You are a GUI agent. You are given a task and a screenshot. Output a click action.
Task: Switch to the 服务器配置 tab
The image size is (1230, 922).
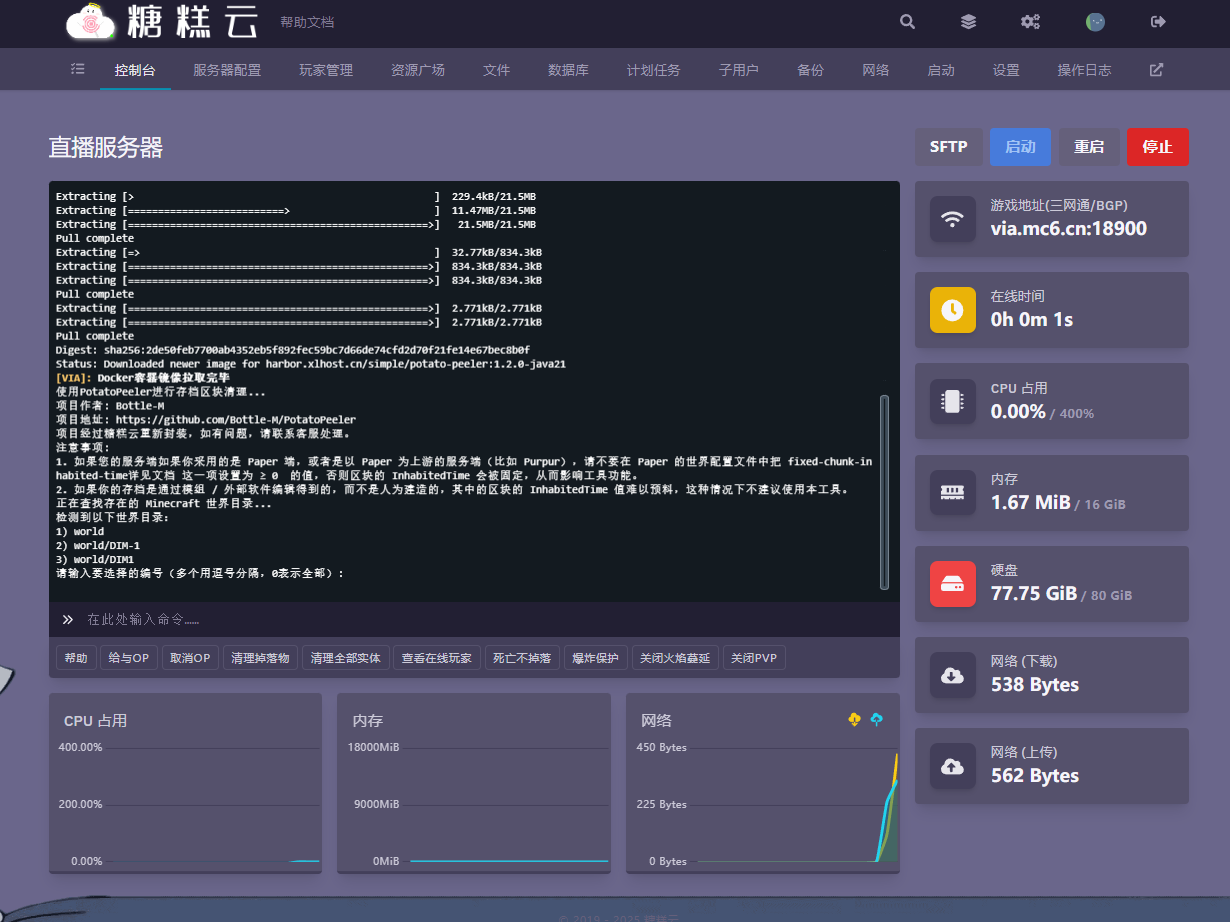click(227, 70)
